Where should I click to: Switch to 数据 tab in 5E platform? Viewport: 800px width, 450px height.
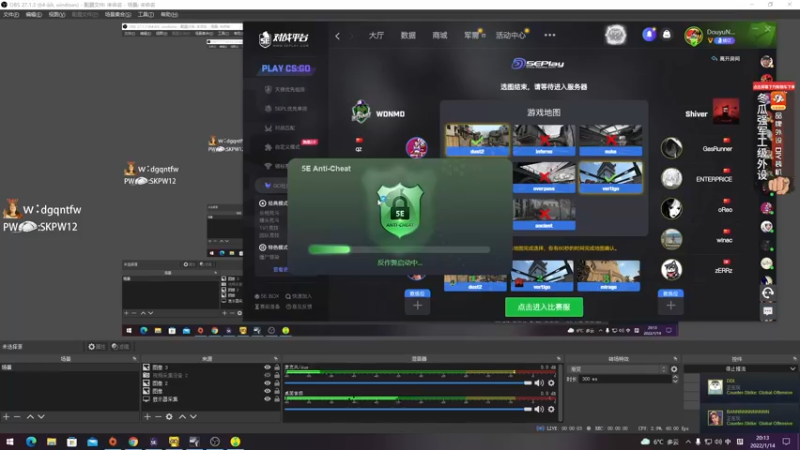tap(408, 35)
